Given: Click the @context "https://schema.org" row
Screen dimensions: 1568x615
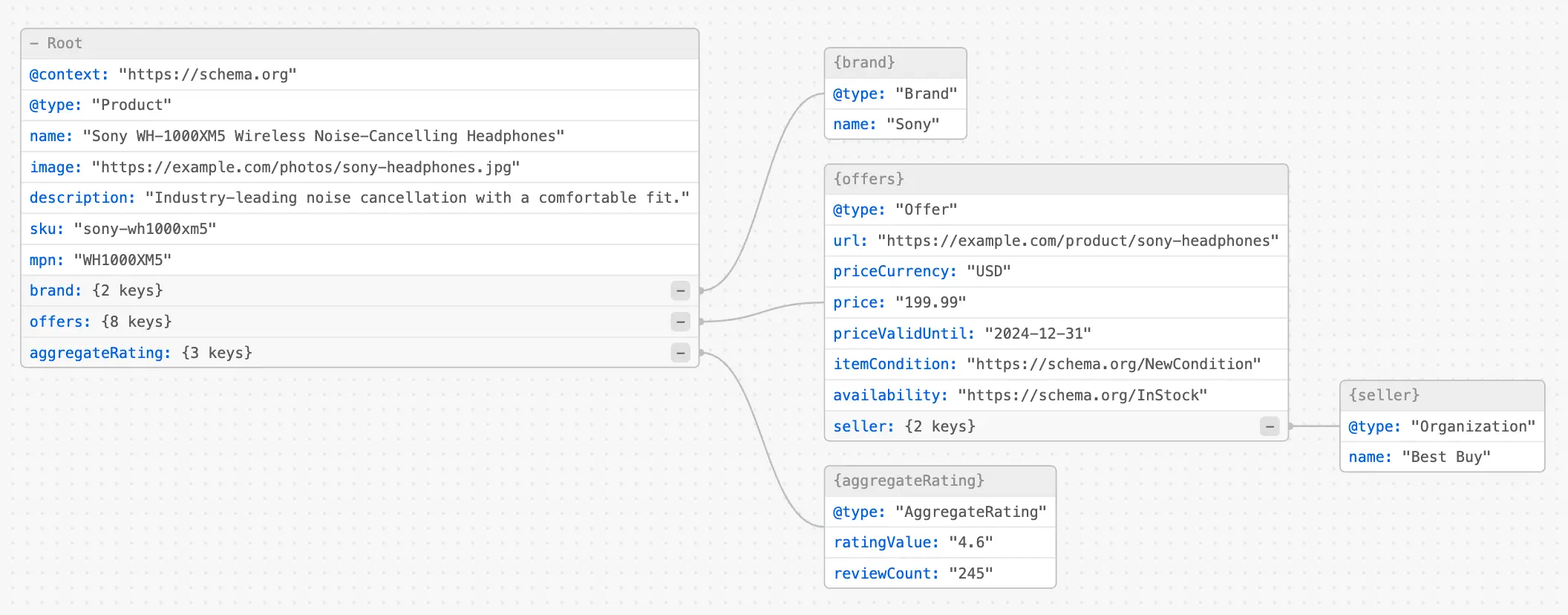Looking at the screenshot, I should pos(360,74).
